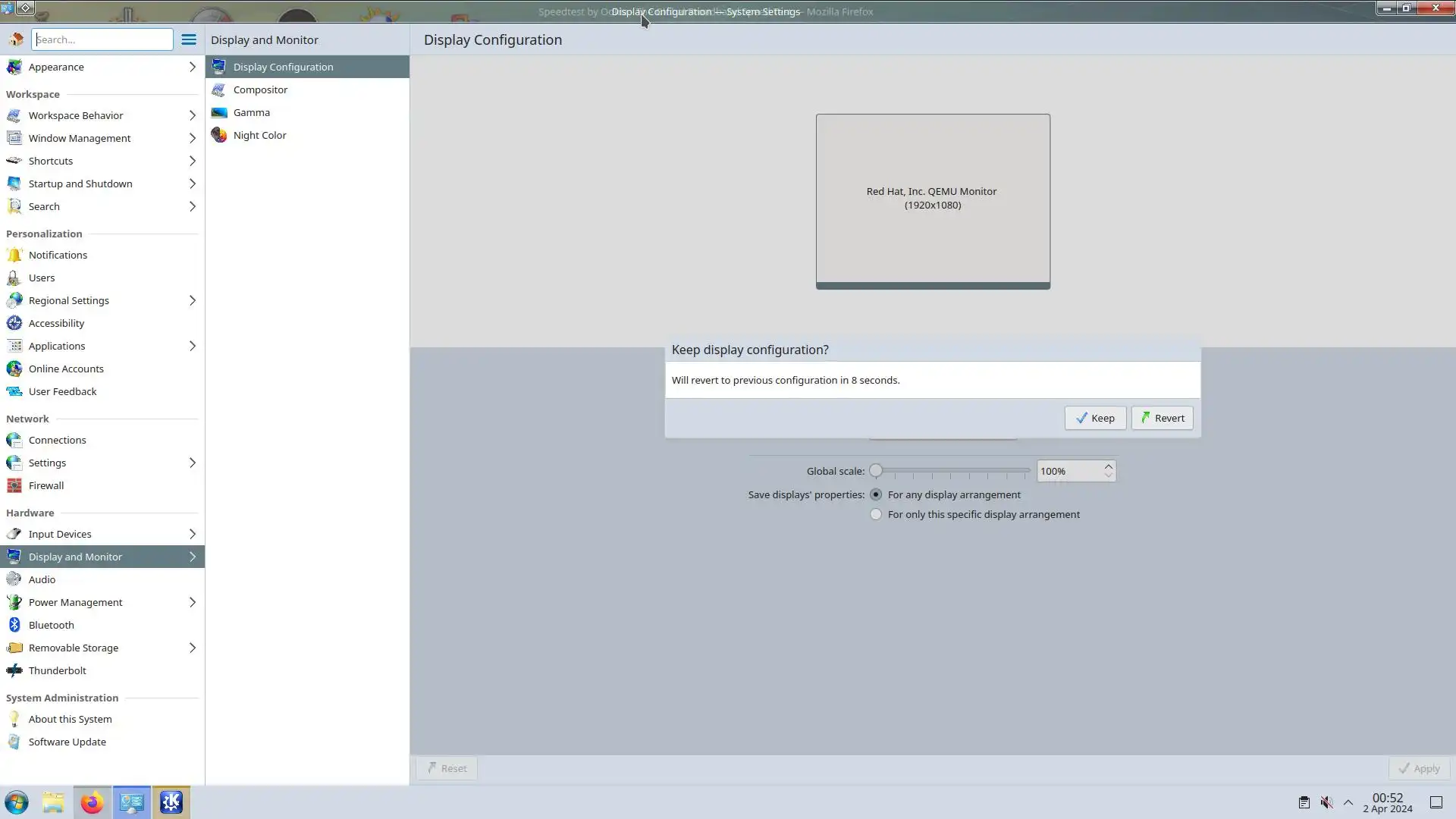Open About this System page
The width and height of the screenshot is (1456, 819).
tap(70, 719)
